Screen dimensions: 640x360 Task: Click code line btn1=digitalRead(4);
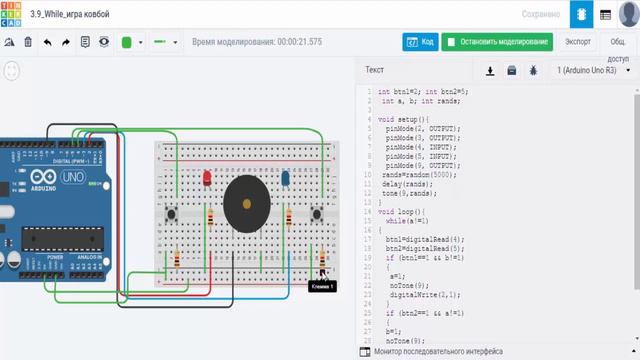click(425, 239)
